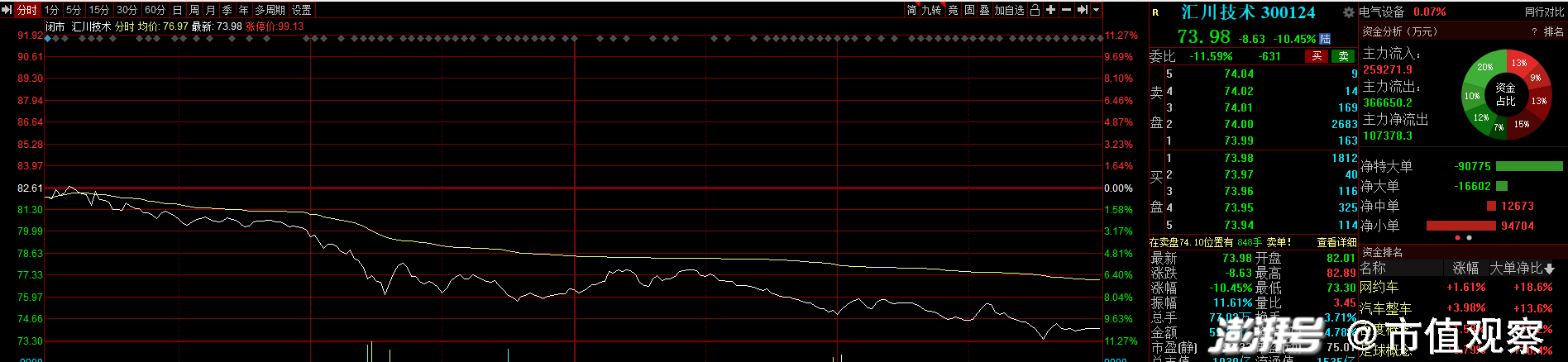The image size is (1568, 362).
Task: Open quote panel settings gear
Action: click(x=1348, y=12)
